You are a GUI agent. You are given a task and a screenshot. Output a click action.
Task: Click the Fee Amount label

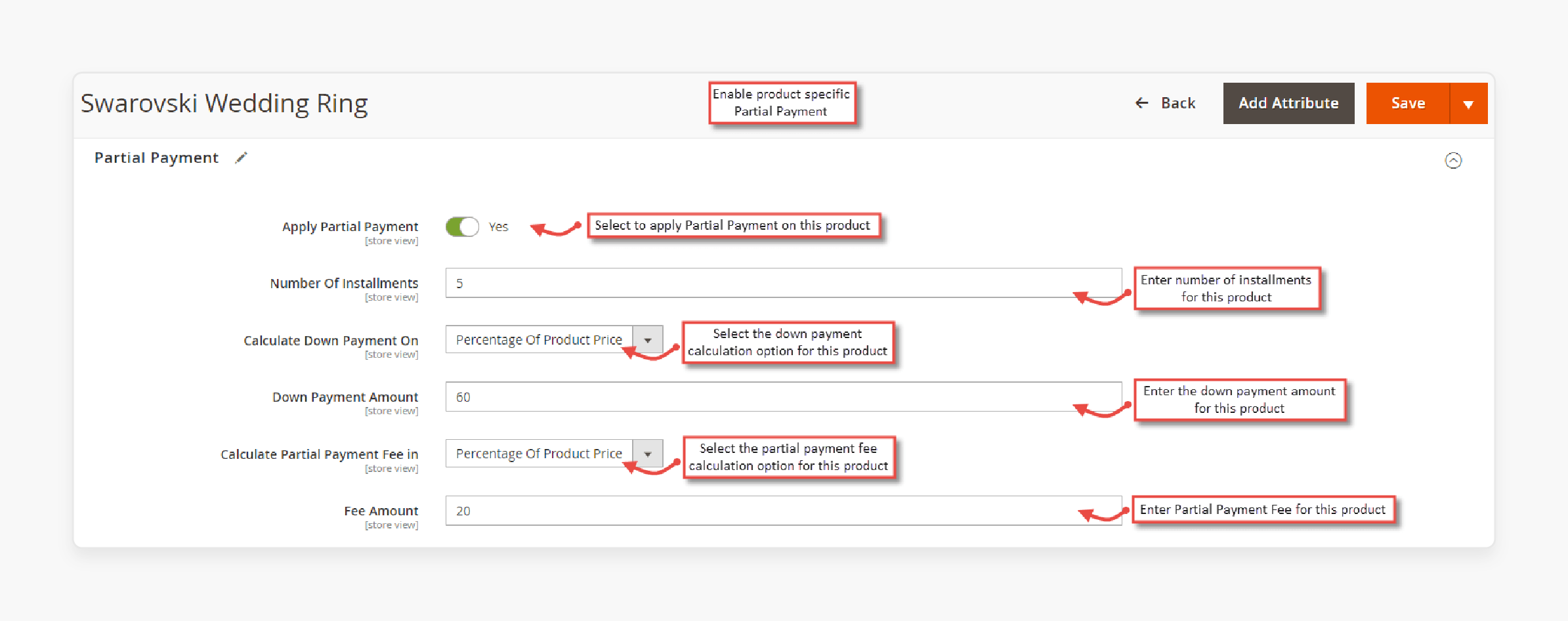(381, 511)
